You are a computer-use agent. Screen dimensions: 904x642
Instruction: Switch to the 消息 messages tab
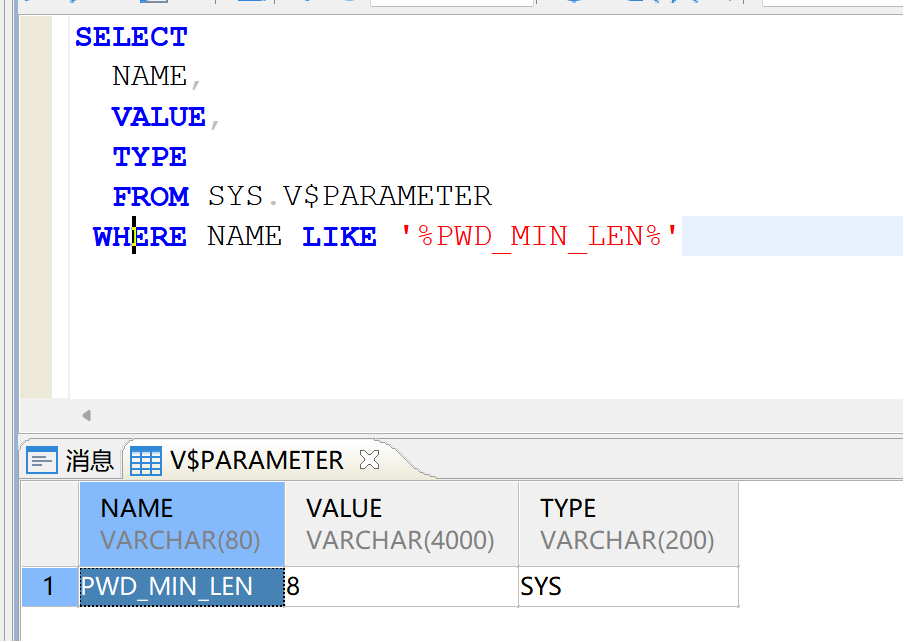[70, 460]
